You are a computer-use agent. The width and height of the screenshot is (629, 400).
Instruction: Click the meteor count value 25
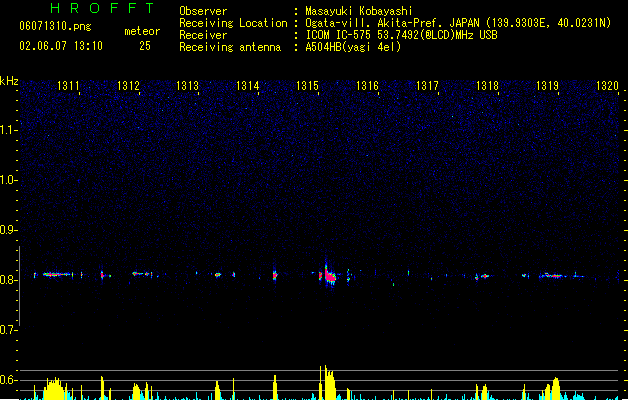145,46
